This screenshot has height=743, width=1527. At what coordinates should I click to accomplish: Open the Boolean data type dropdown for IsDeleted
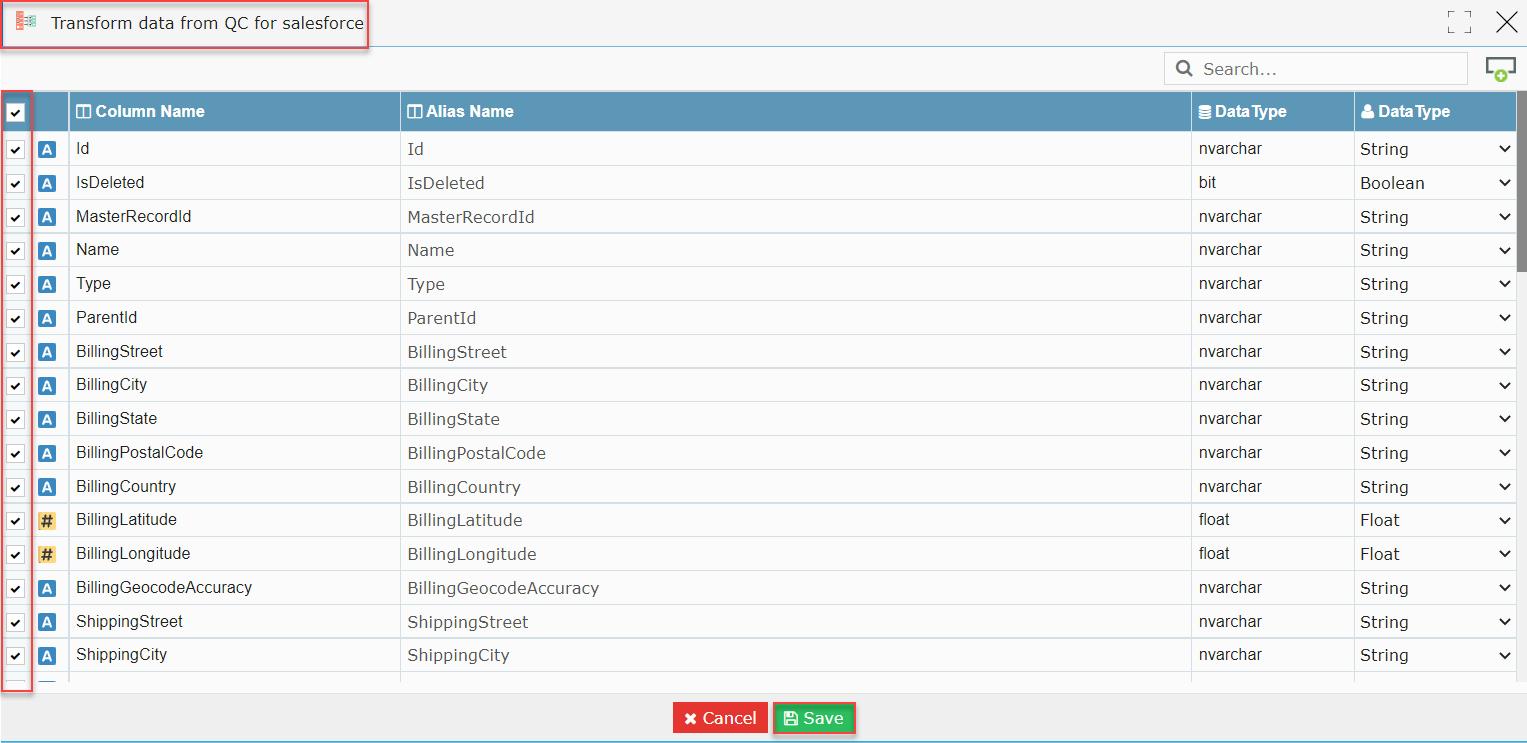1435,183
